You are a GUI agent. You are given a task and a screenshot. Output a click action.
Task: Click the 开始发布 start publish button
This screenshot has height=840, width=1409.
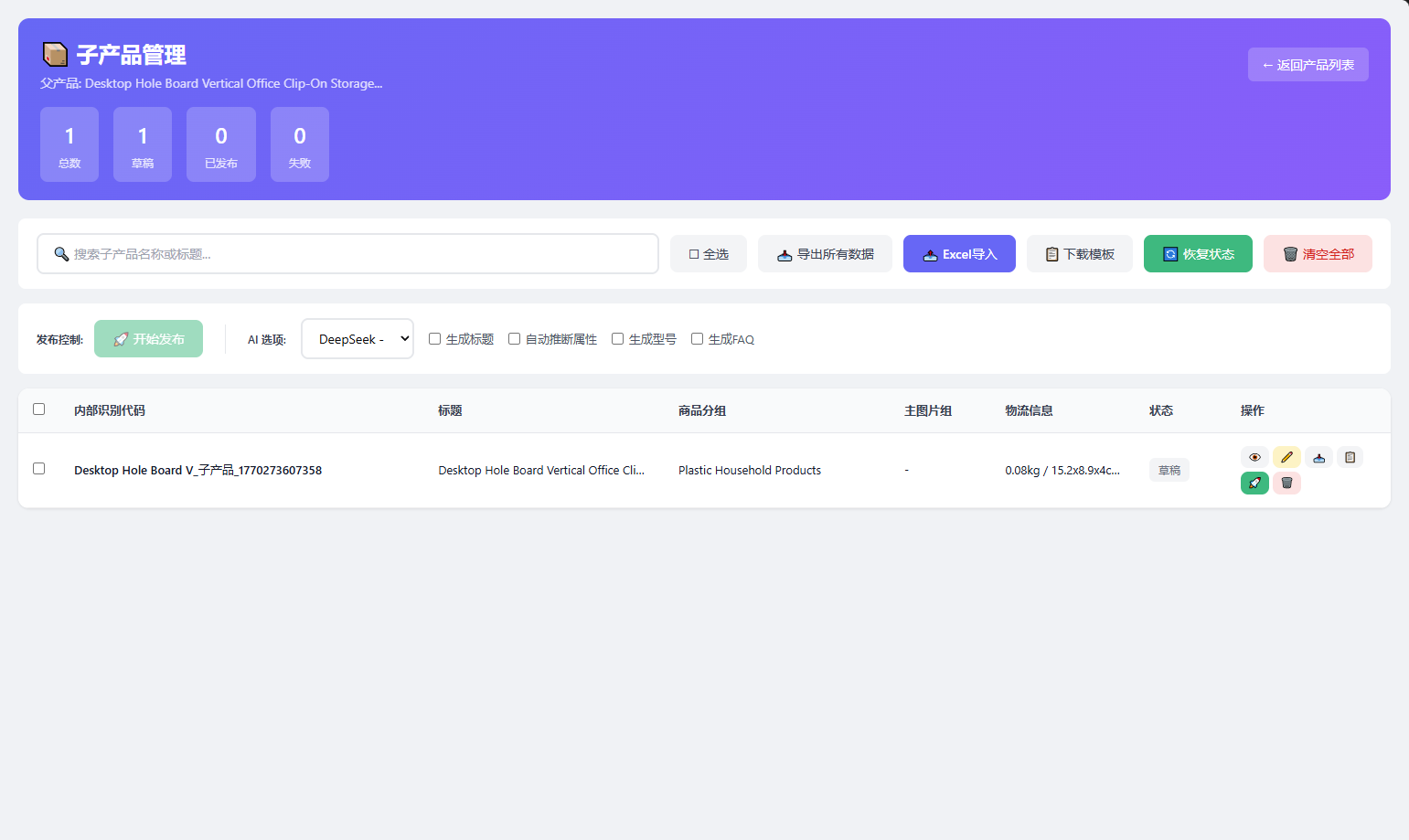pos(148,339)
